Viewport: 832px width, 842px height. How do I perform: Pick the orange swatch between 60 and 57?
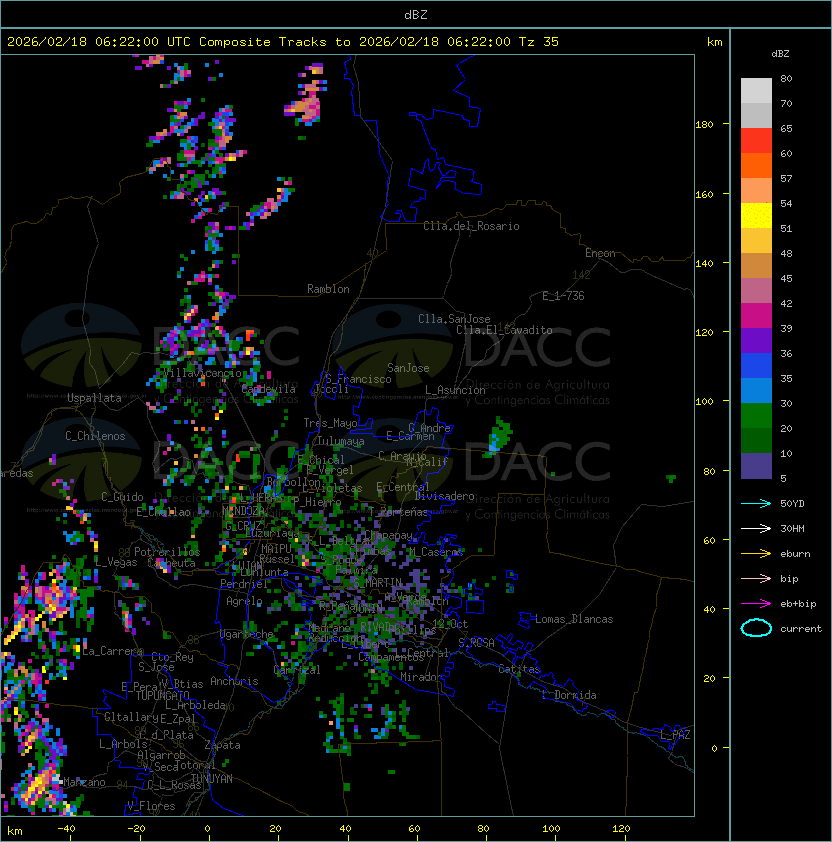[756, 165]
